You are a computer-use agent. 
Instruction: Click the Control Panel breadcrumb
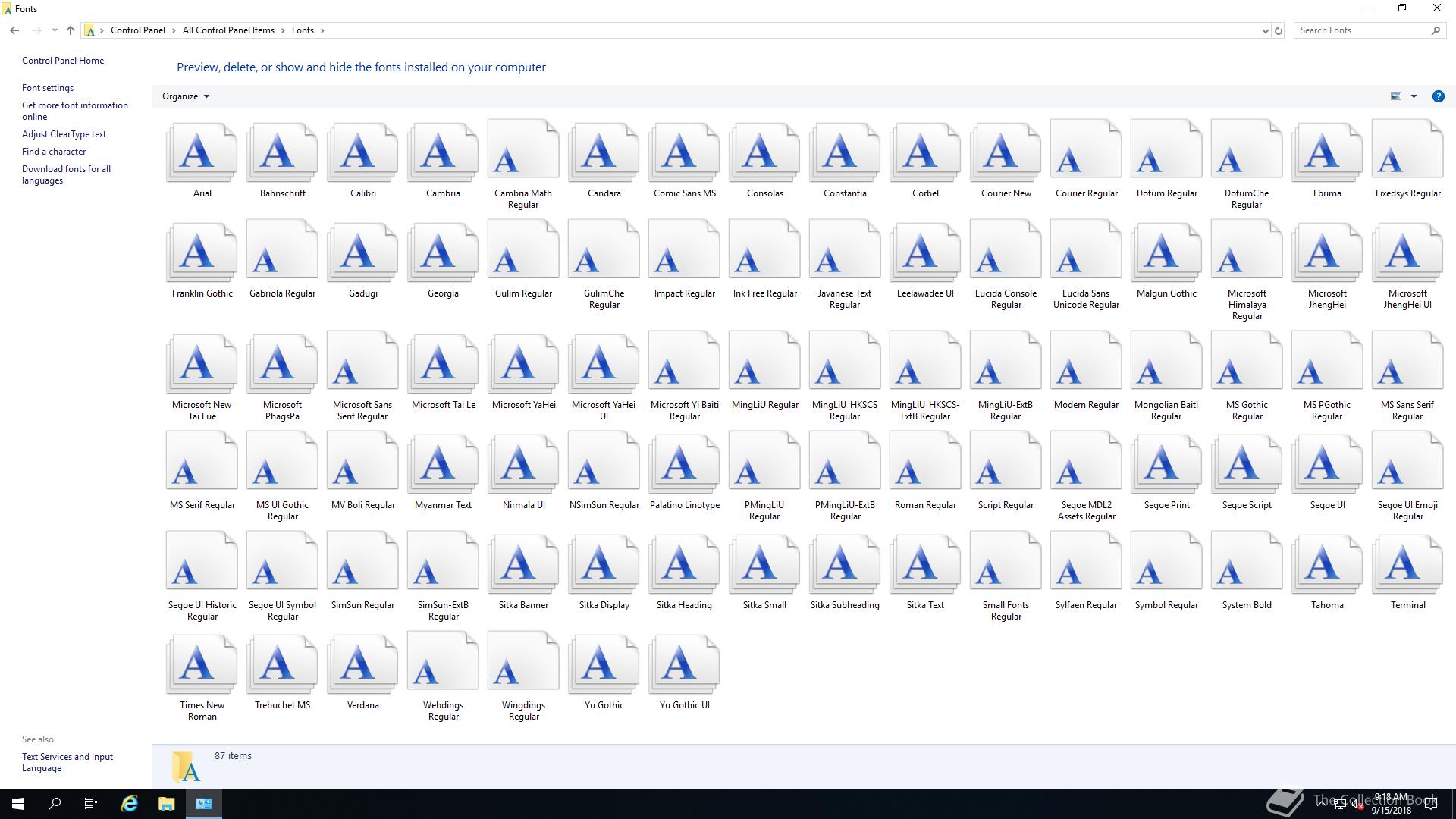[x=137, y=30]
